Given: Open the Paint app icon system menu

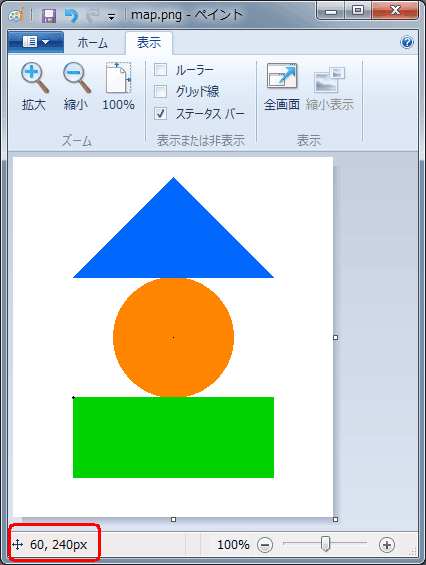Looking at the screenshot, I should click(x=16, y=15).
